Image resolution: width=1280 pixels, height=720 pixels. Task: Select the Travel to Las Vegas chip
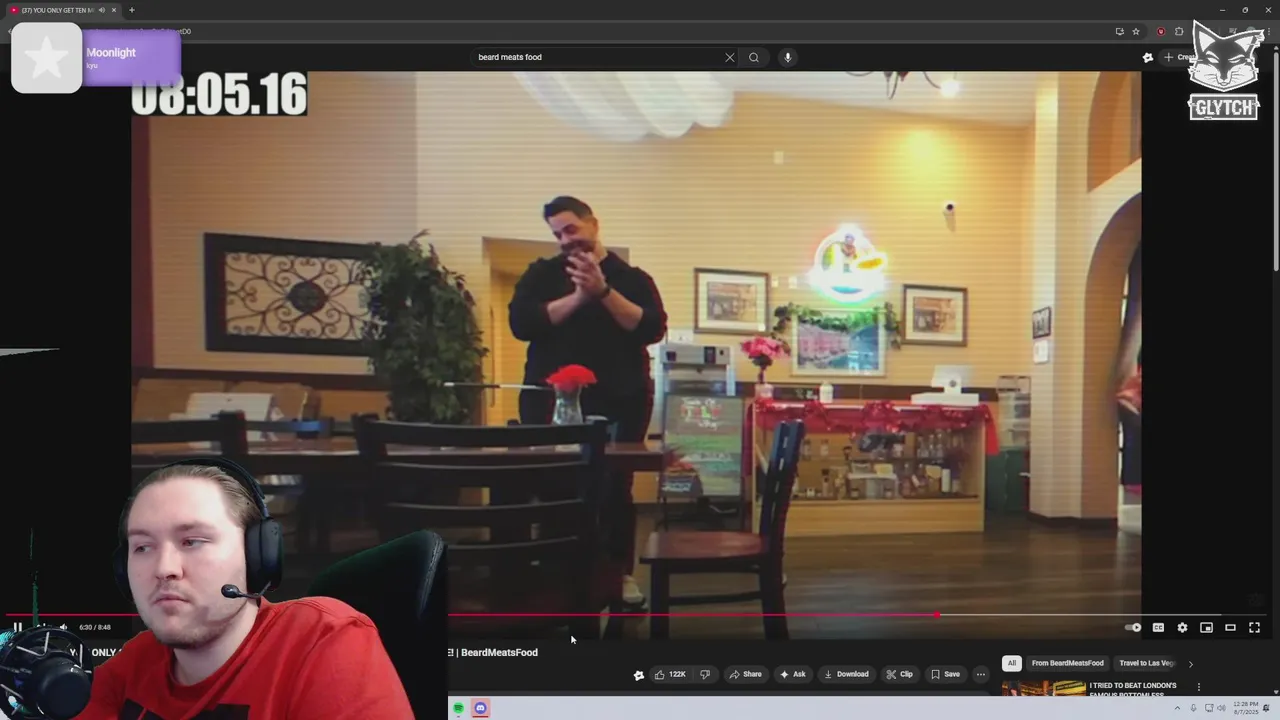[1146, 663]
